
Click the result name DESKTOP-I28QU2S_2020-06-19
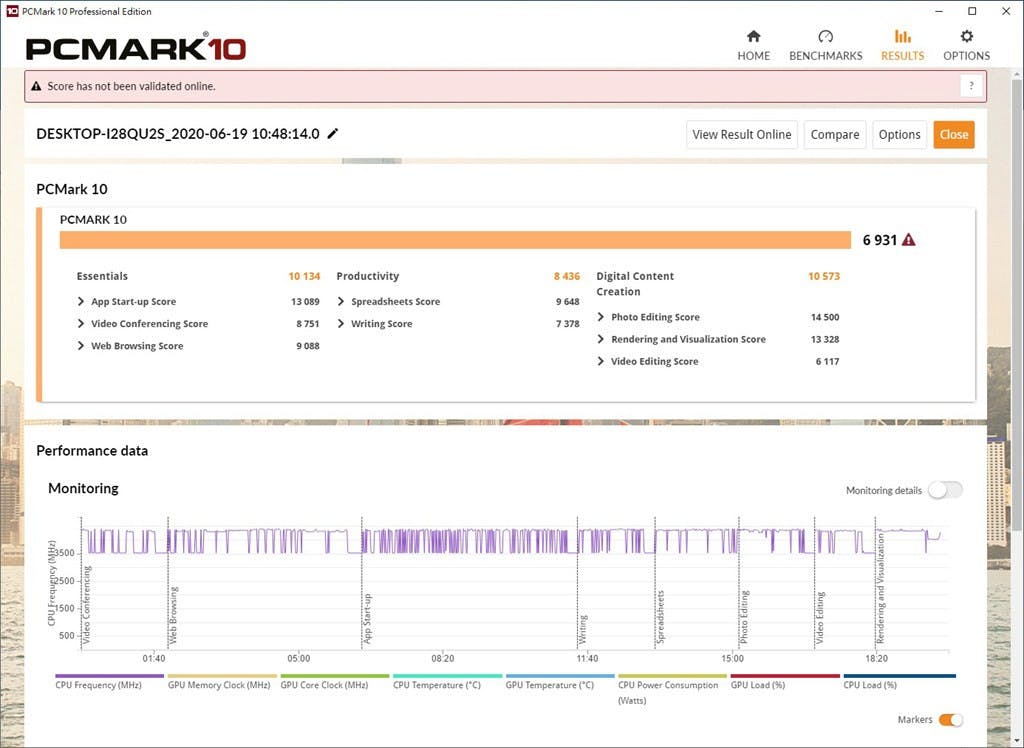178,134
